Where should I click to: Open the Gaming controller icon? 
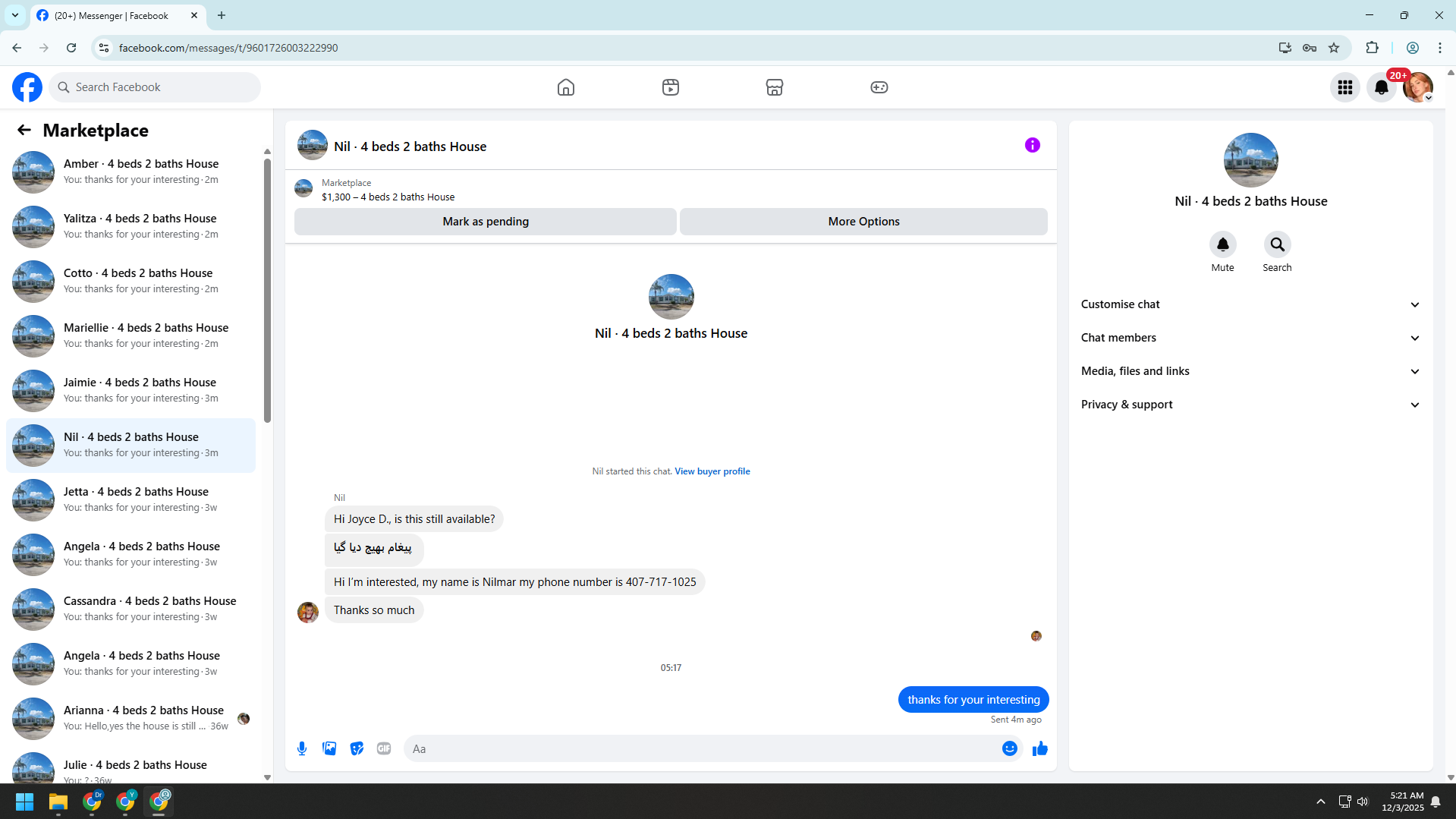(879, 87)
